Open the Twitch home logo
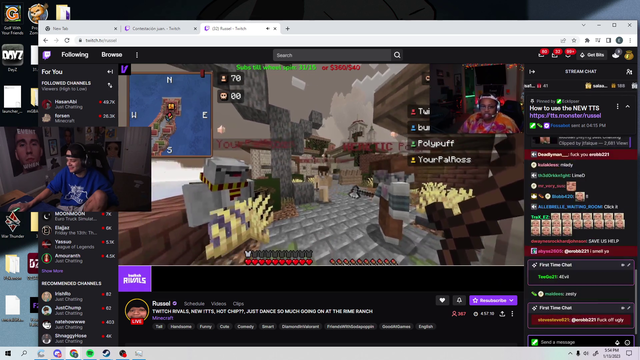The height and width of the screenshot is (360, 640). pos(47,55)
